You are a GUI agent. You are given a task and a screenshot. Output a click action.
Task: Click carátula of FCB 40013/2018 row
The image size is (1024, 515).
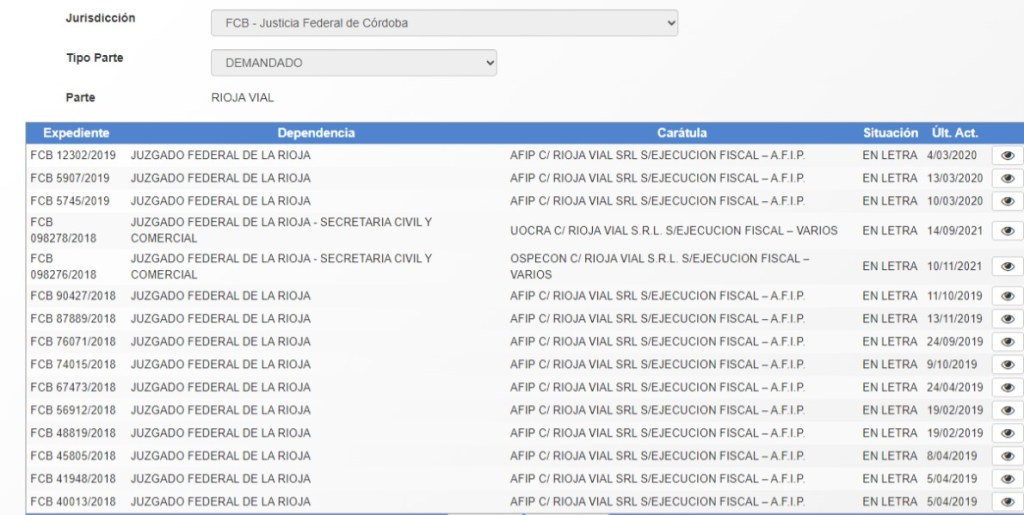click(x=657, y=501)
